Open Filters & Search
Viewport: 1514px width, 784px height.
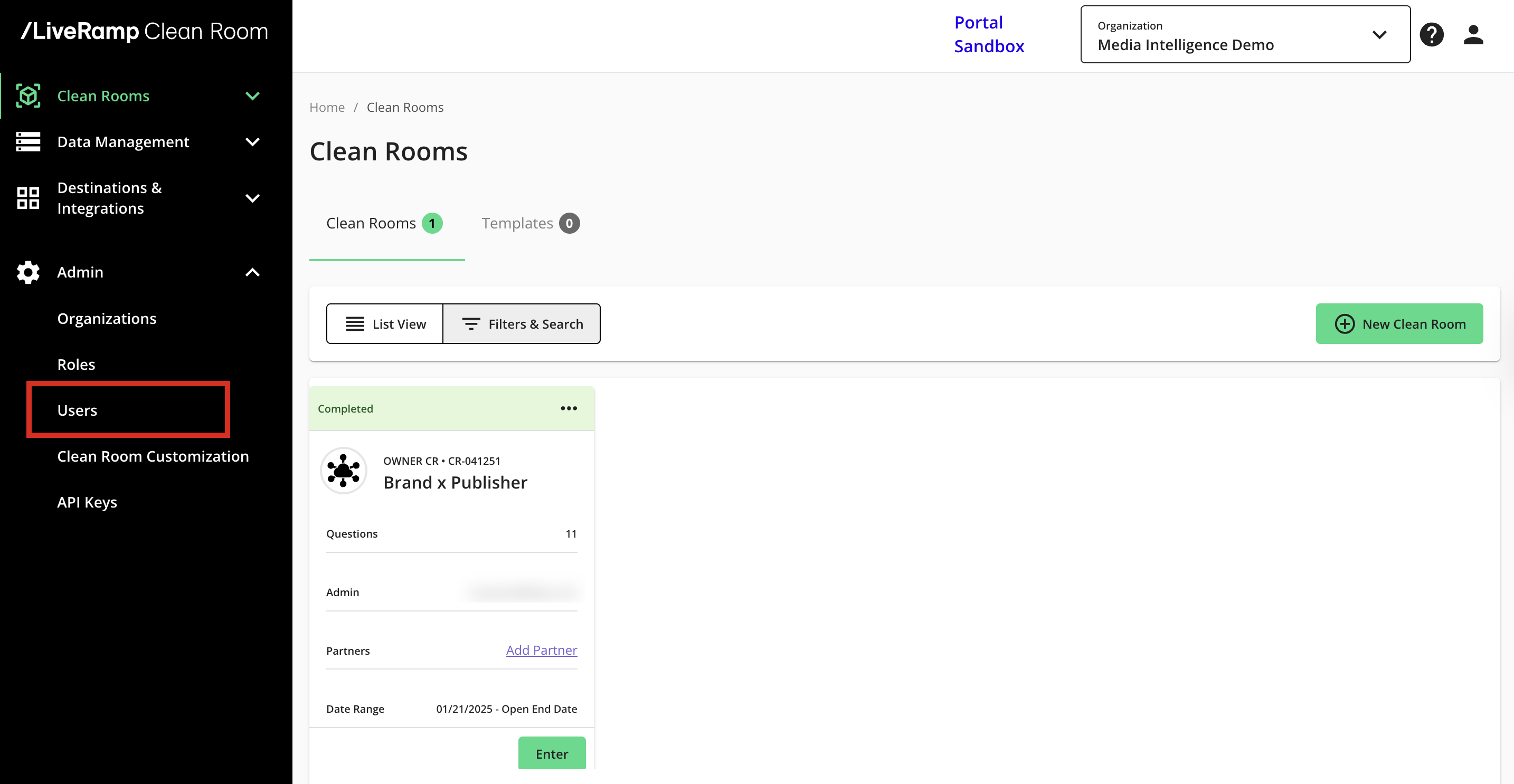point(522,323)
